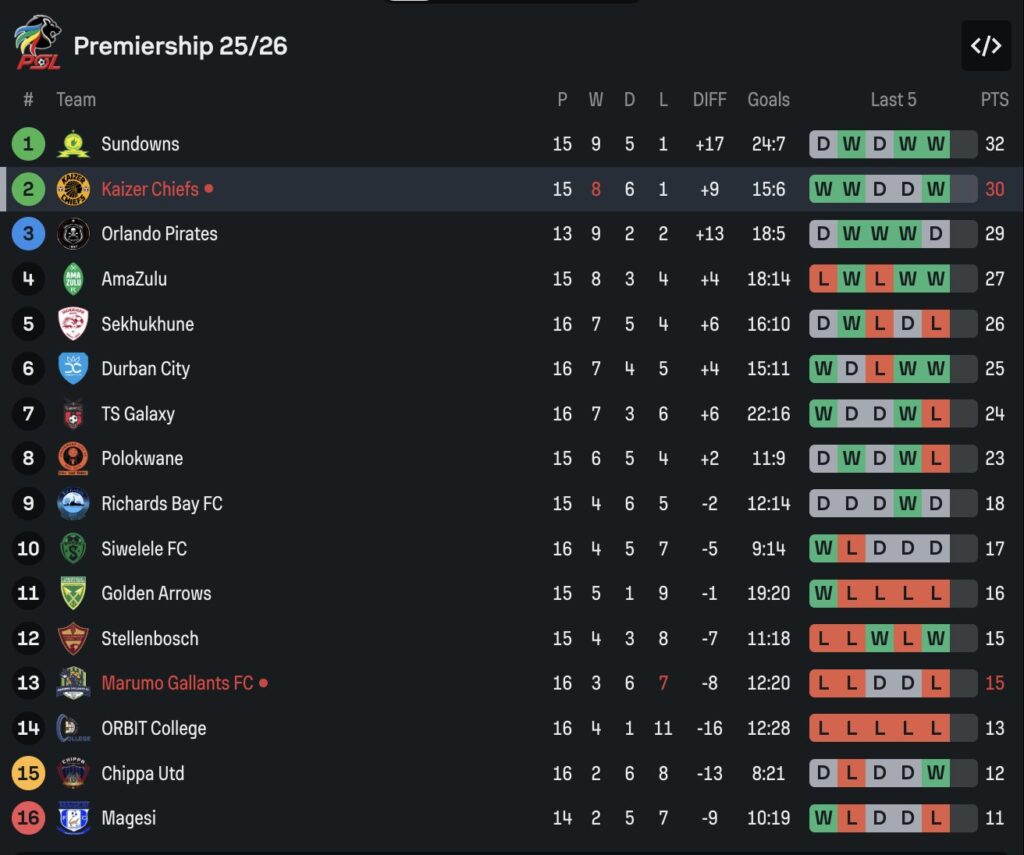This screenshot has height=855, width=1024.
Task: Click the Goals column header
Action: pos(768,100)
